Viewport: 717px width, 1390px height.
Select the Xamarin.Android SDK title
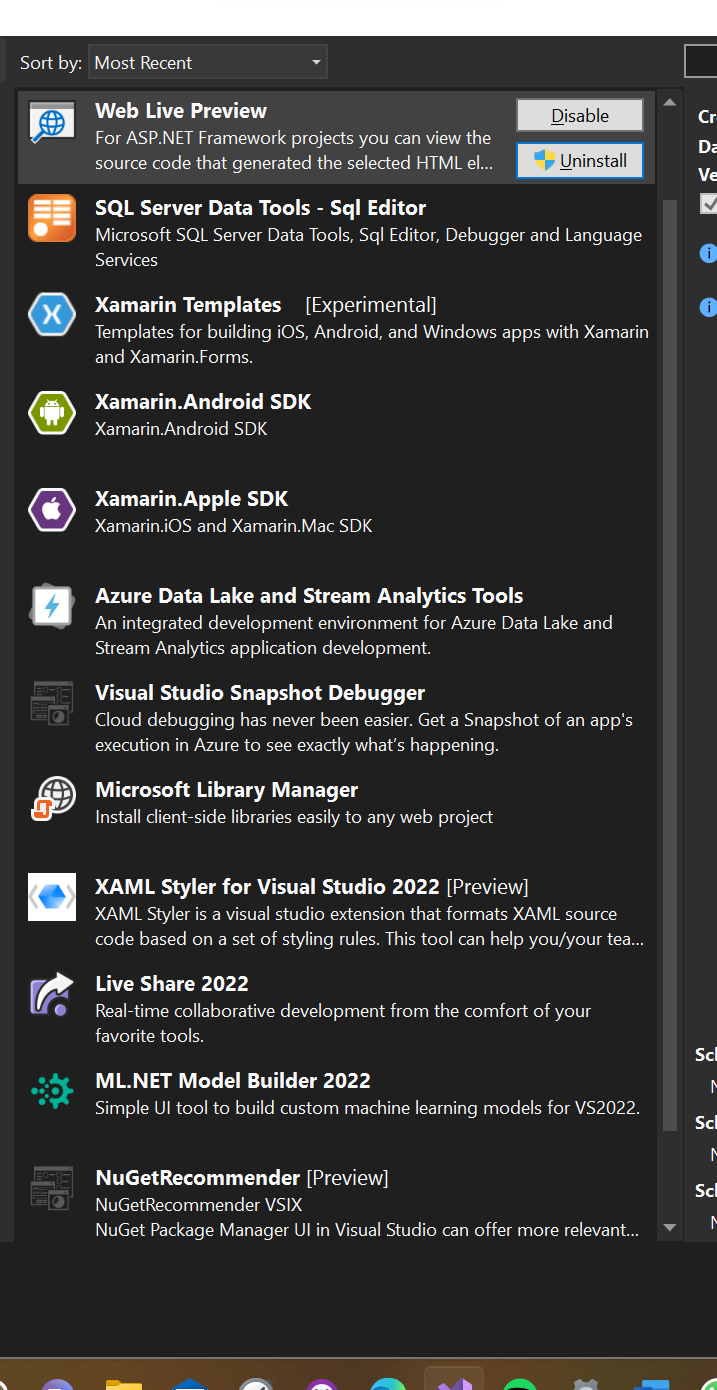[203, 402]
